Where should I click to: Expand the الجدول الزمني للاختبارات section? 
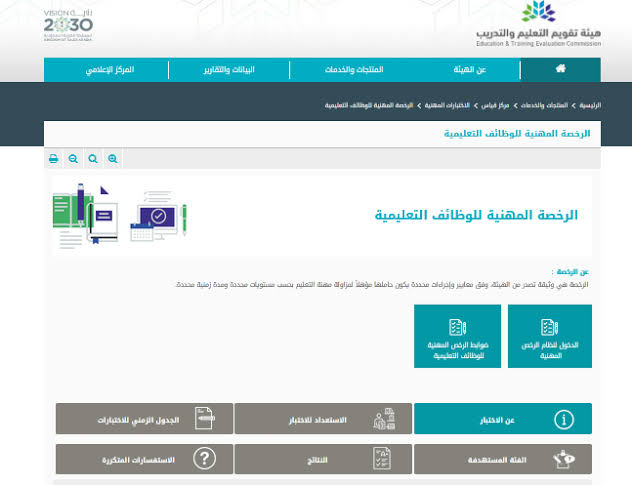click(144, 419)
